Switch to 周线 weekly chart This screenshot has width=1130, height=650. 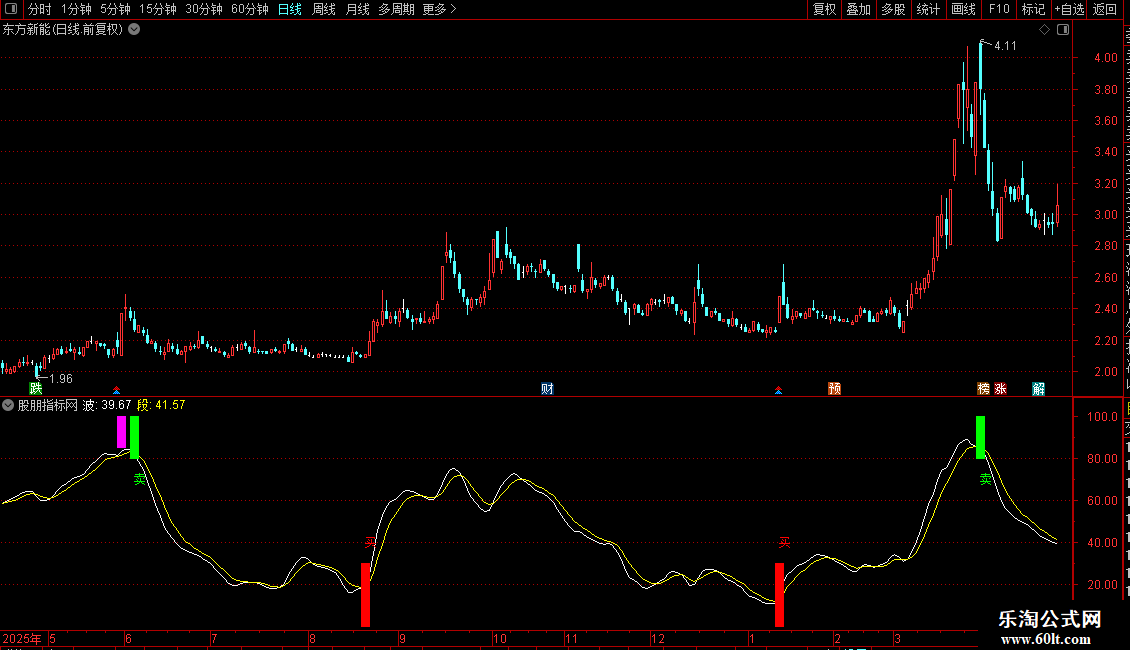(324, 9)
